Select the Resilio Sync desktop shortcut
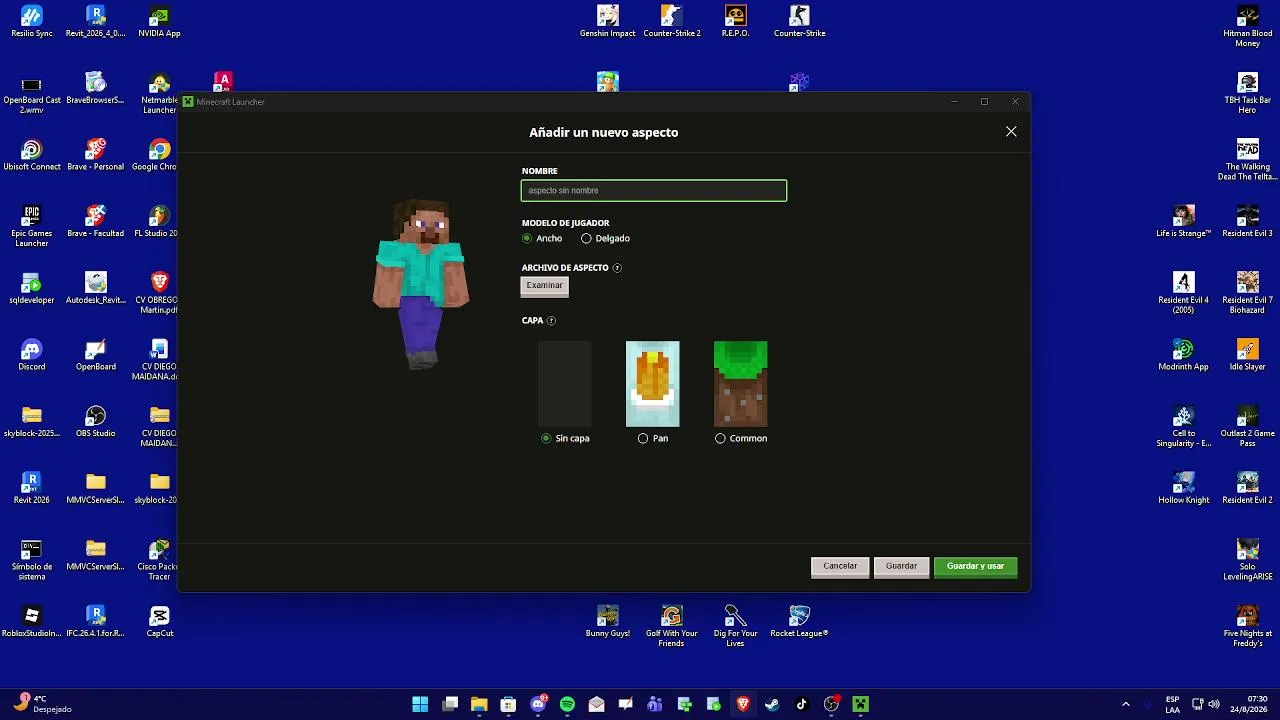The image size is (1280, 720). [x=32, y=22]
